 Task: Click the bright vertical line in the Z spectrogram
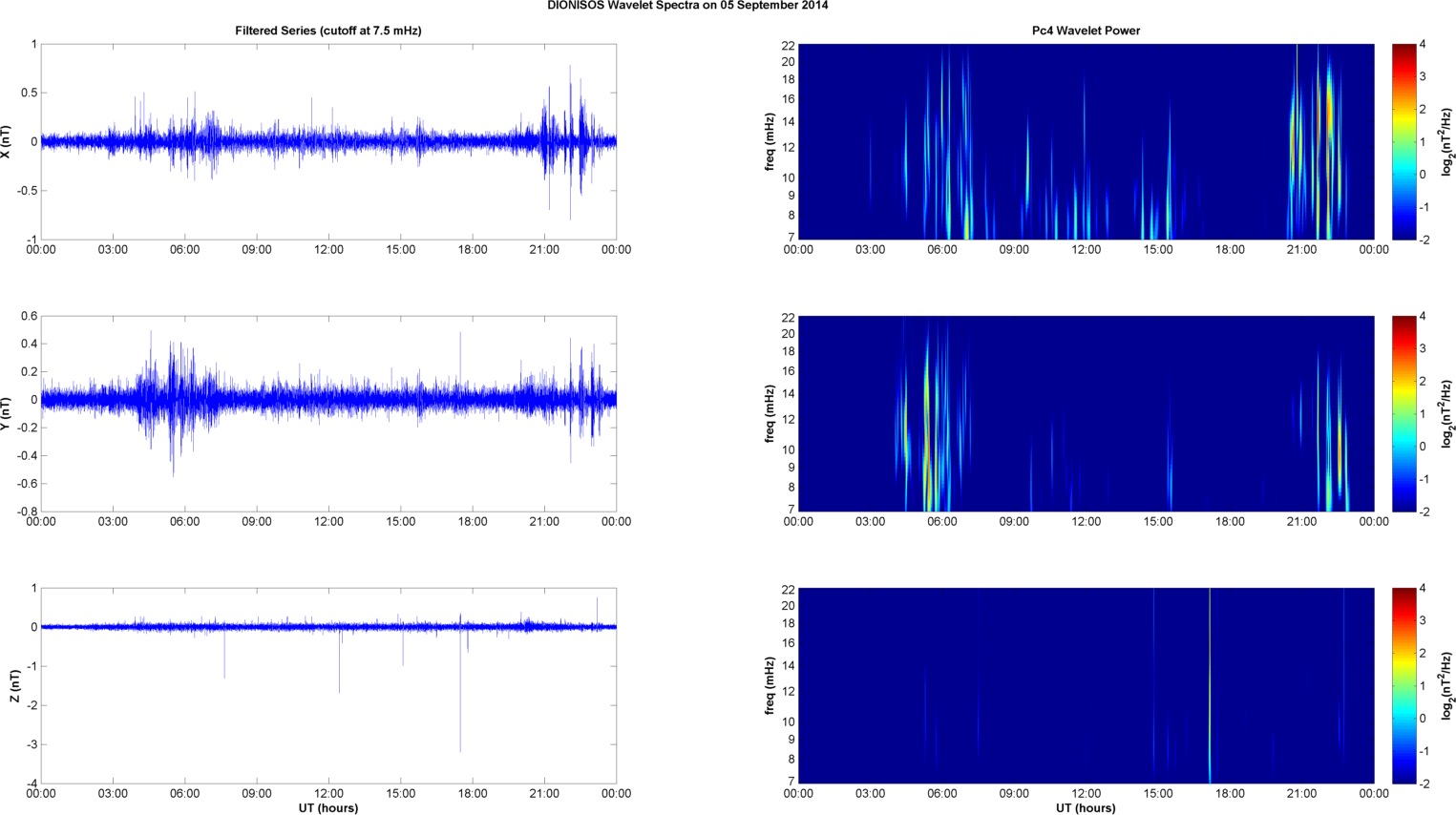1210,685
